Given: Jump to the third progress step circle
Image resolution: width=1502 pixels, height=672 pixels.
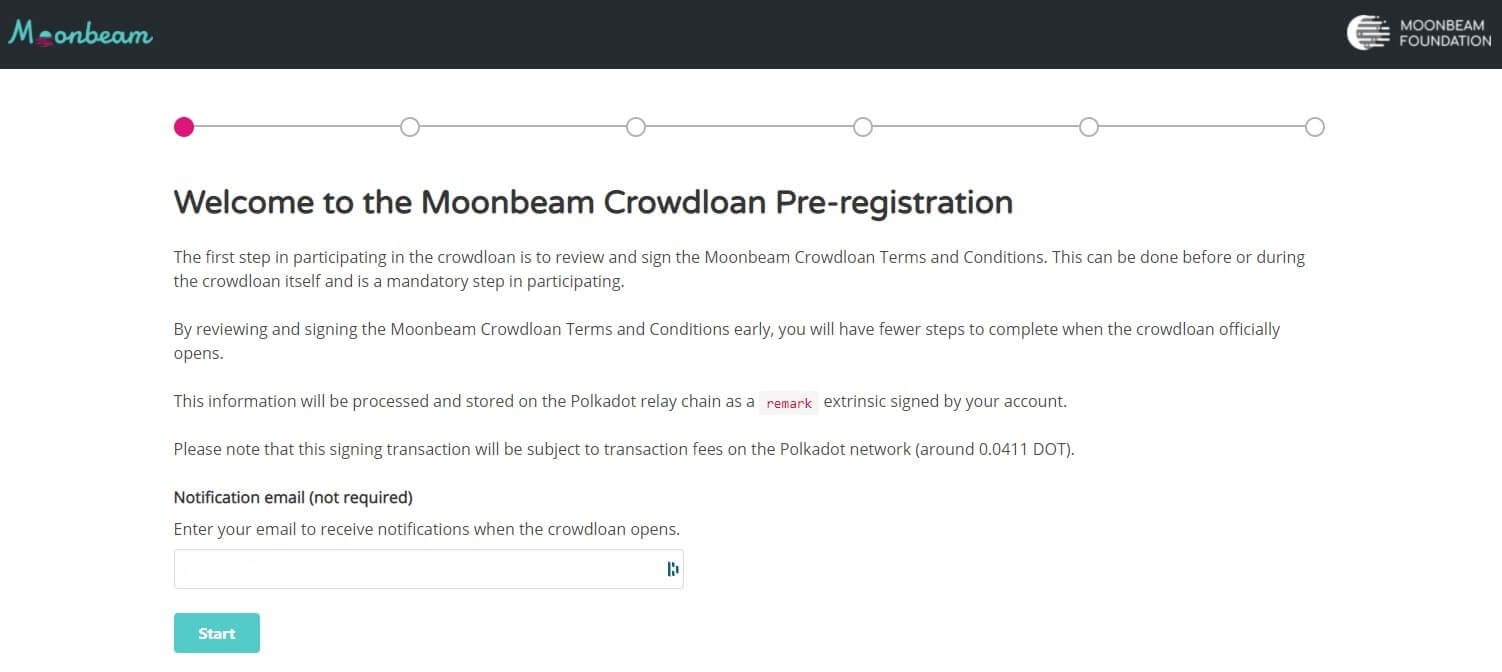Looking at the screenshot, I should pos(636,127).
